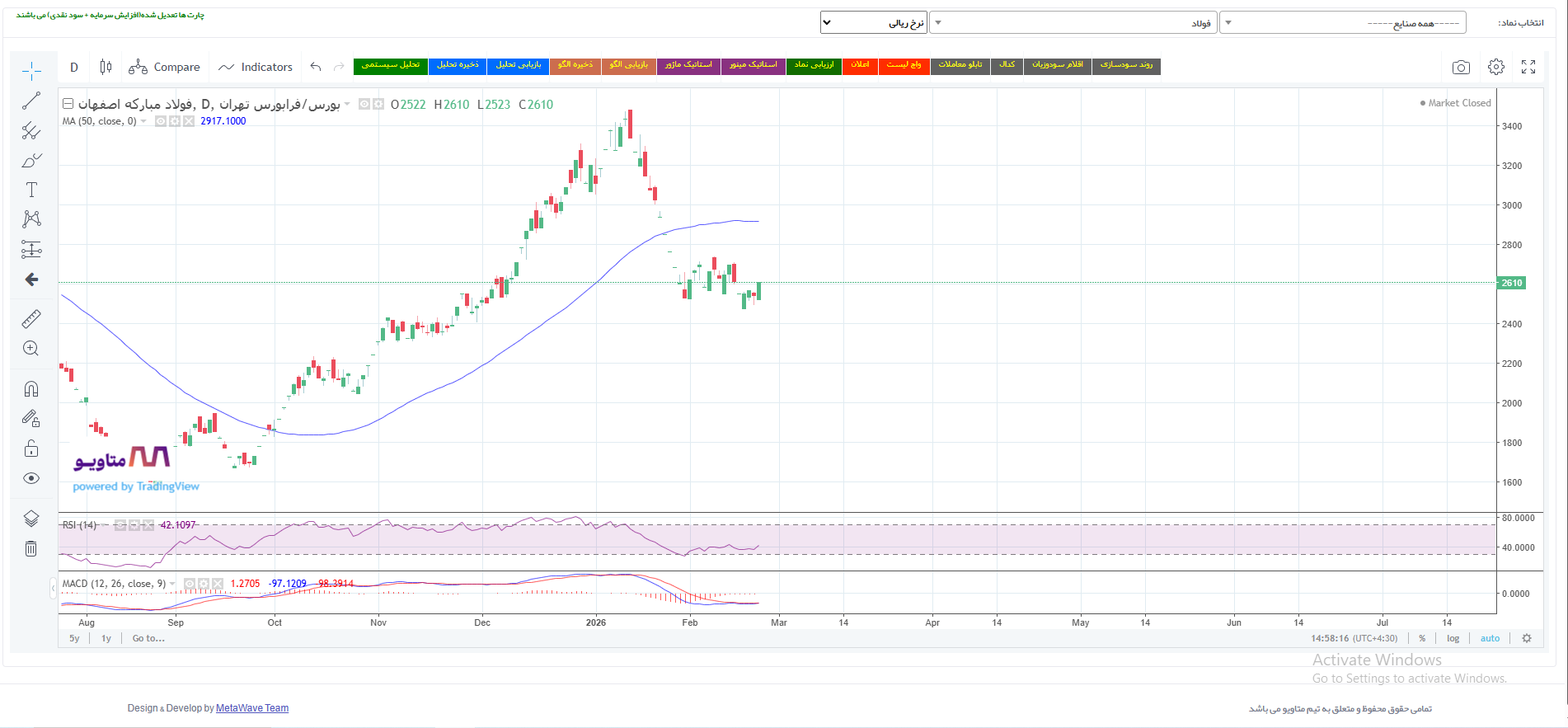Open chart properties gear icon
1568x728 pixels.
coord(1496,67)
